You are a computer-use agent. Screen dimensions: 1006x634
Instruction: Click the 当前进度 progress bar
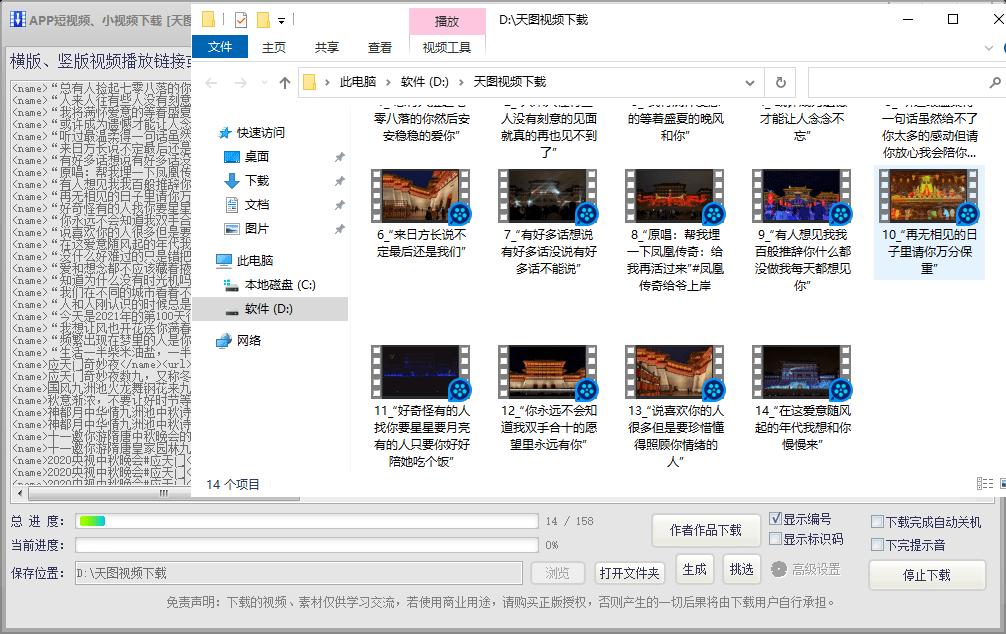click(x=307, y=545)
